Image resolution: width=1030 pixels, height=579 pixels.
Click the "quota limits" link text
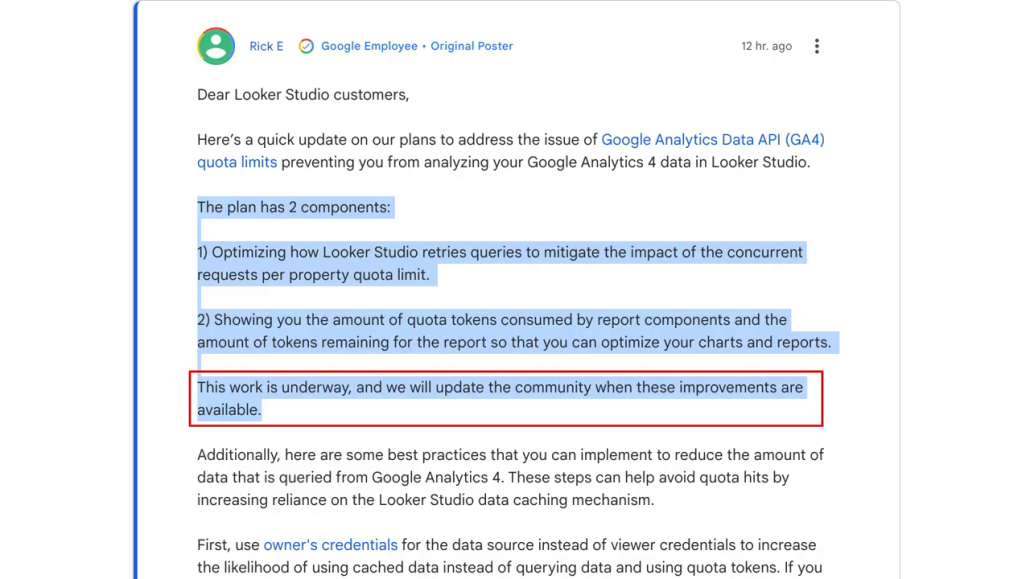click(237, 162)
